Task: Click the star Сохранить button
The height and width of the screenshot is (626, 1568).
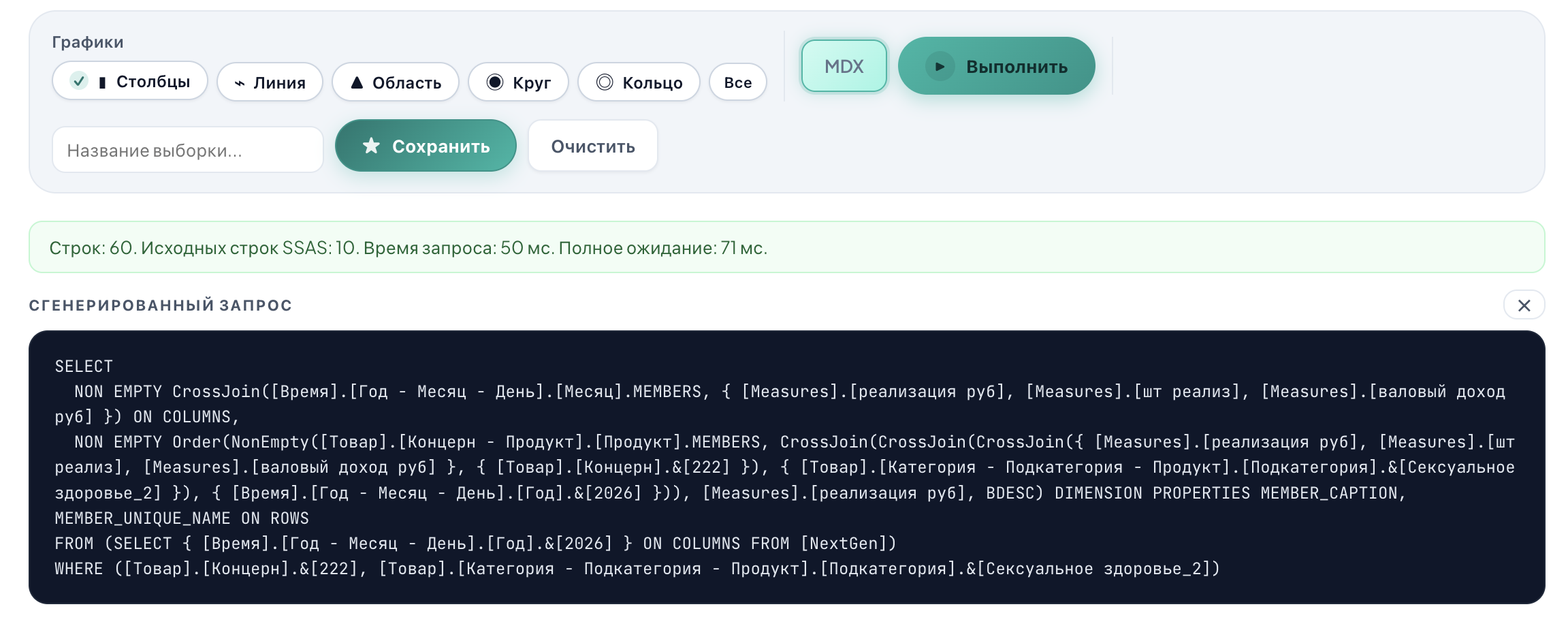Action: 426,146
